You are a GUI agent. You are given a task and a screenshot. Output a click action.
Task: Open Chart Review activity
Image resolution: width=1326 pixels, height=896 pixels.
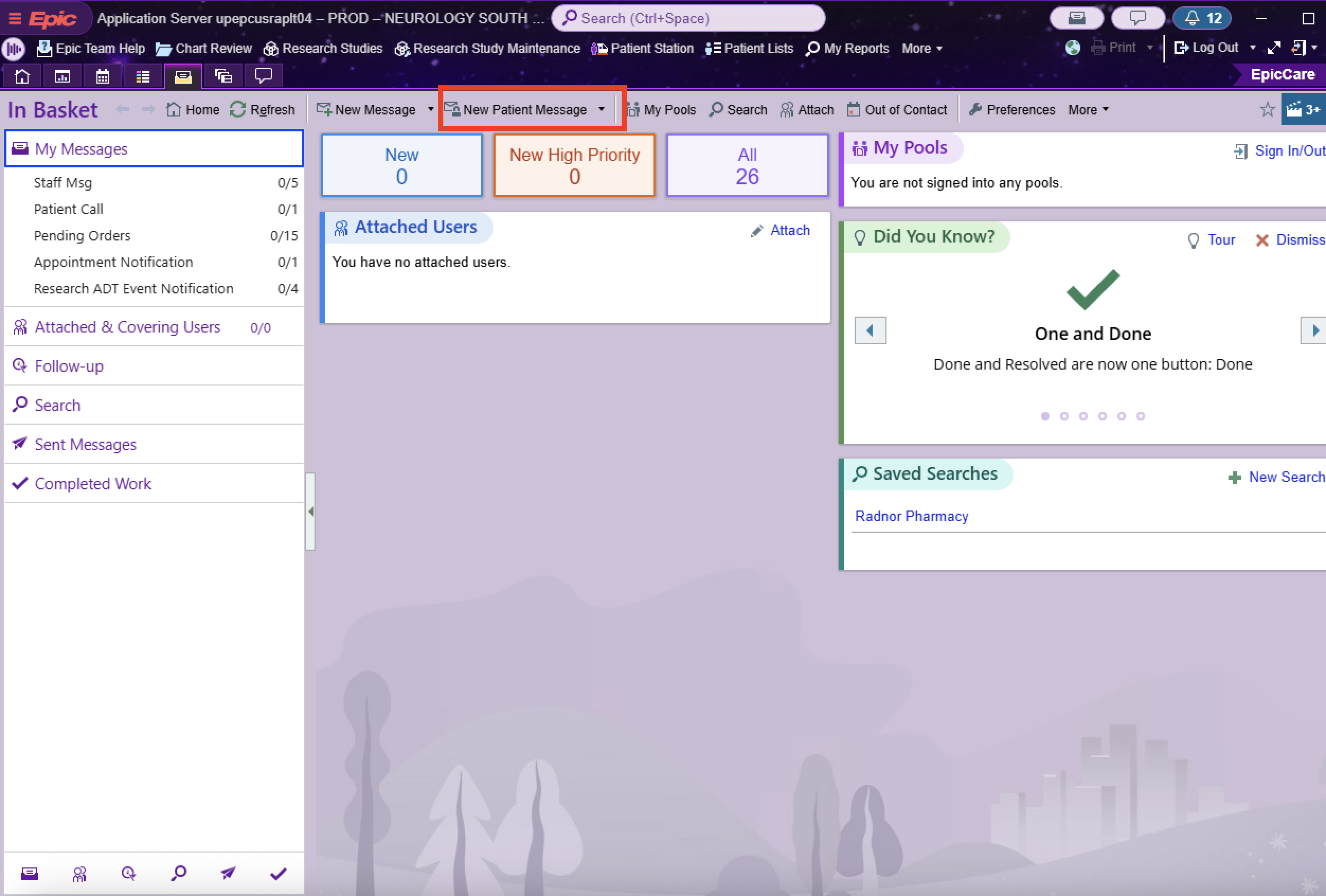pyautogui.click(x=204, y=49)
